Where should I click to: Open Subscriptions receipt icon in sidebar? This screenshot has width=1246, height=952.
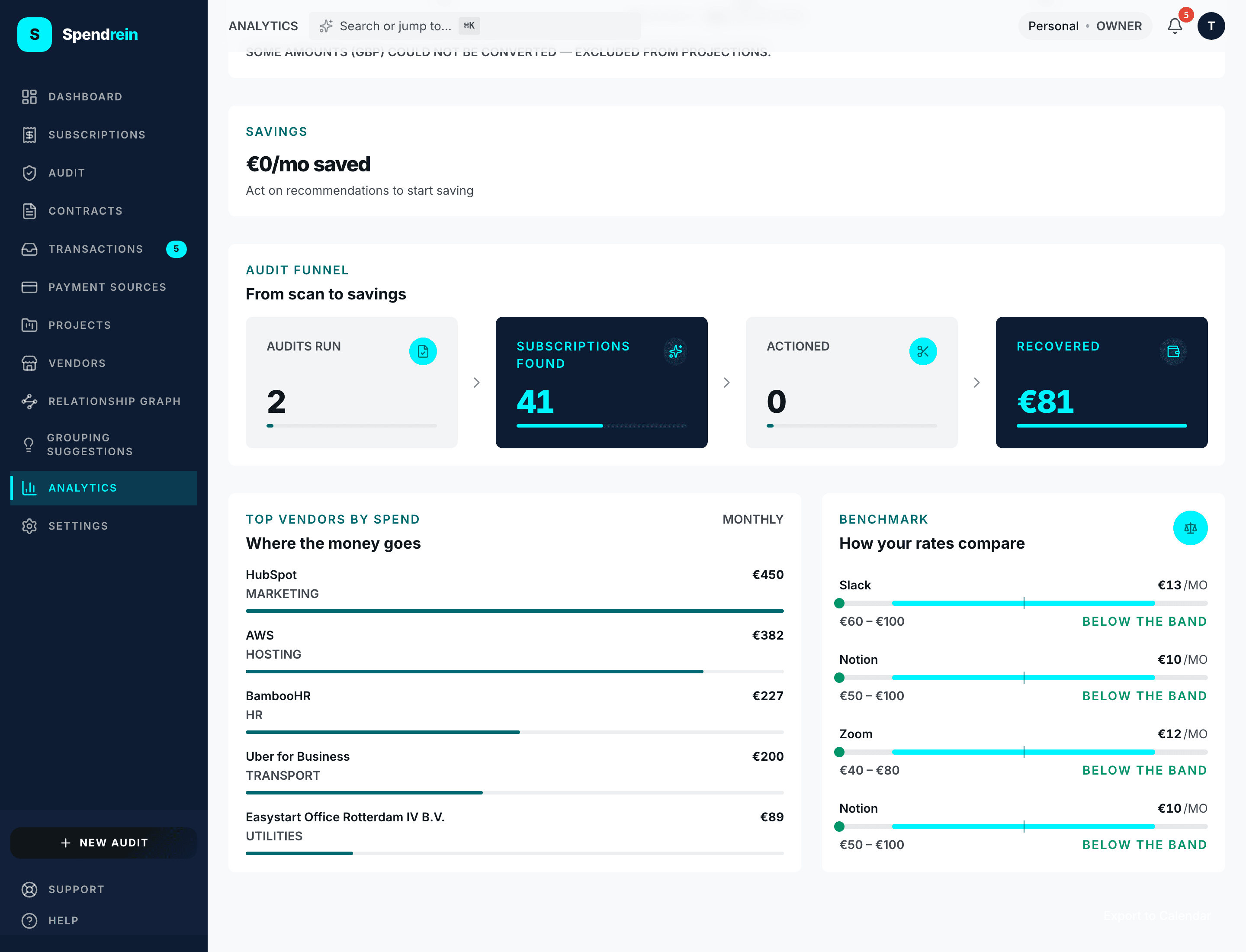pos(29,135)
